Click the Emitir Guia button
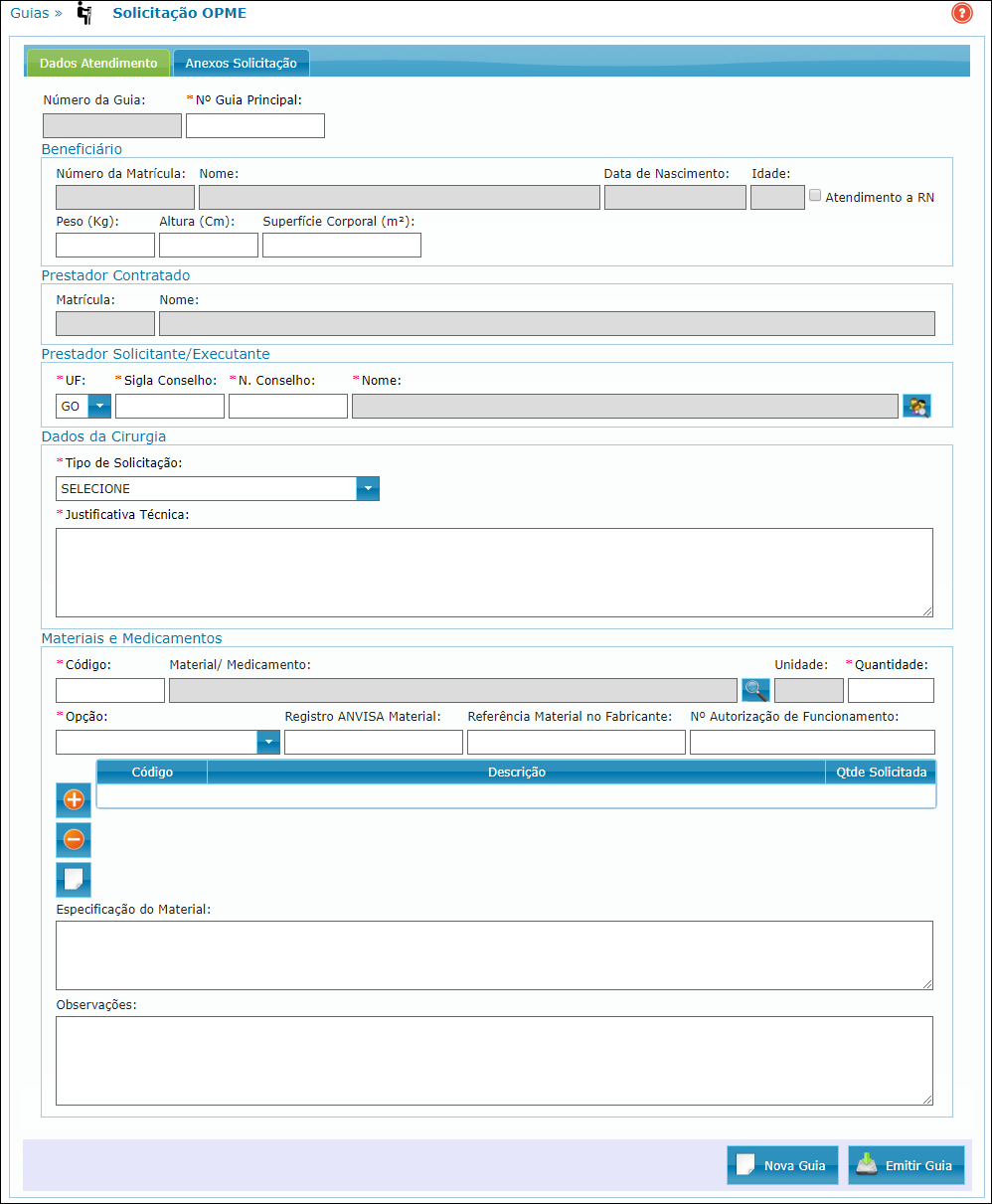This screenshot has width=992, height=1204. tap(906, 1165)
